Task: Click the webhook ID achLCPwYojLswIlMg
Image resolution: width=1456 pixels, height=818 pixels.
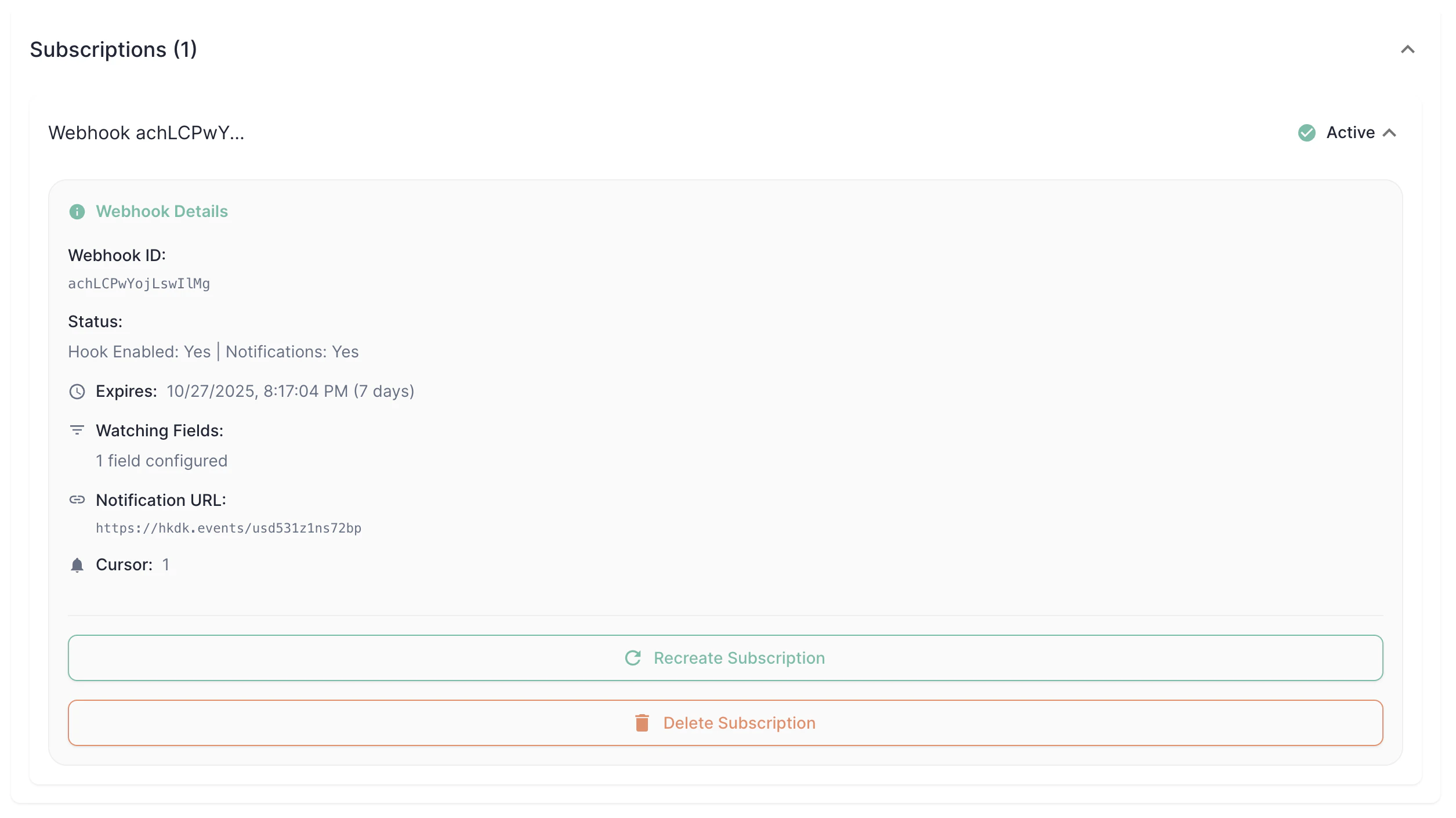Action: coord(139,284)
